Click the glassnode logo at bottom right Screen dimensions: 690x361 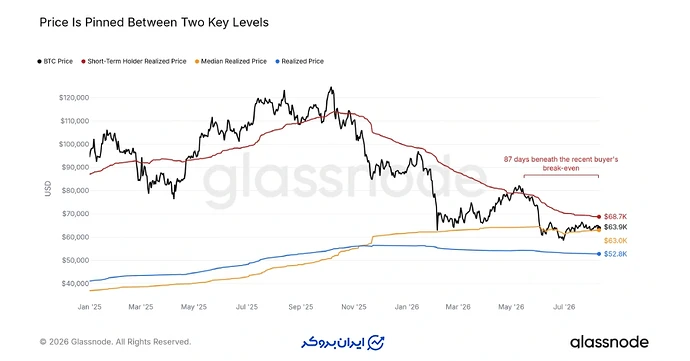tap(609, 342)
